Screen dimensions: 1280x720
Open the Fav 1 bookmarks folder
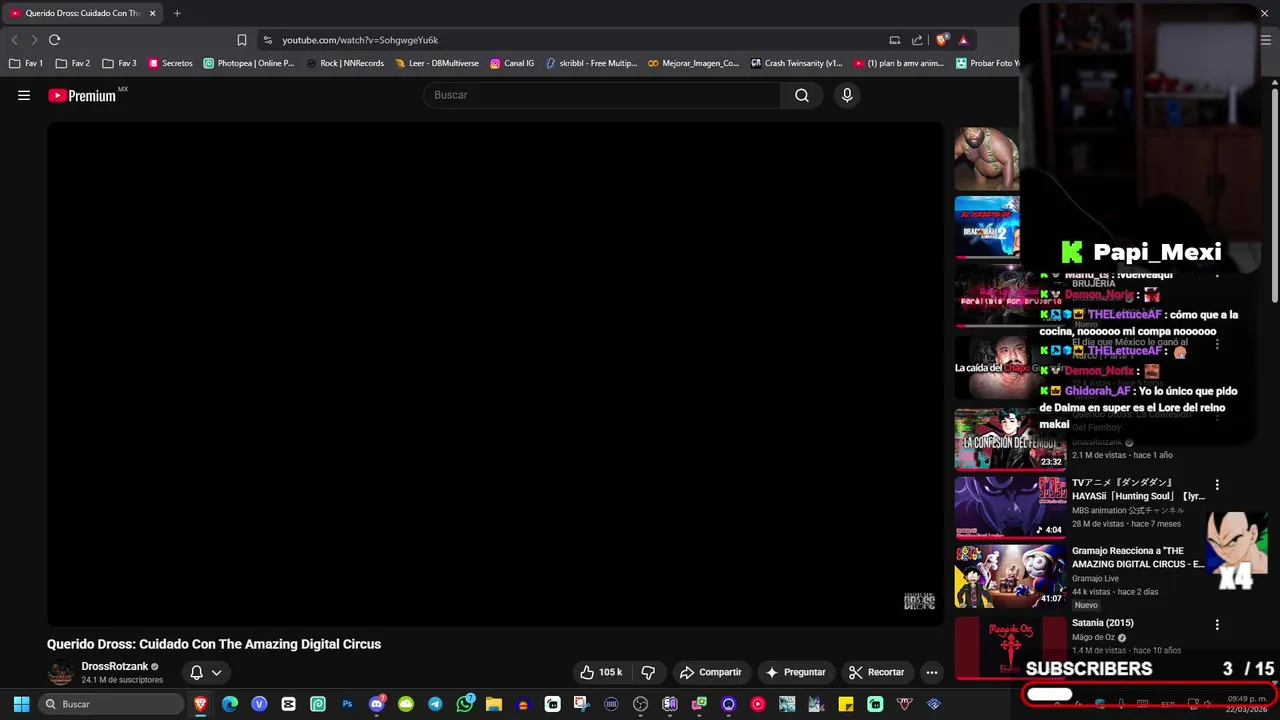coord(26,63)
